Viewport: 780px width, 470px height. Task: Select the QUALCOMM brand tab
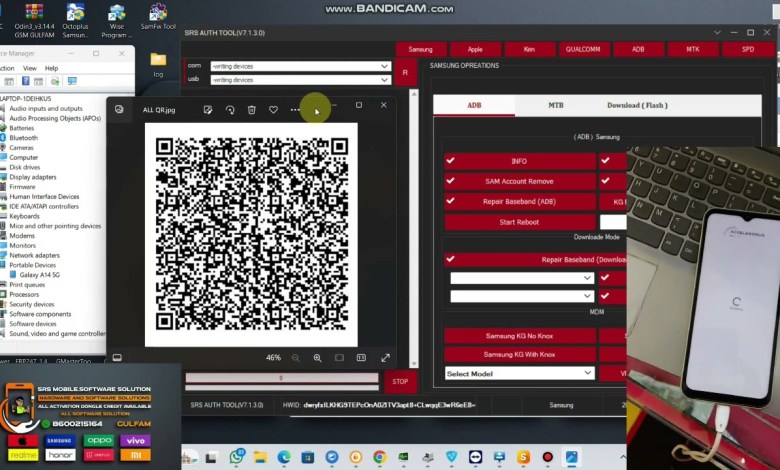tap(583, 49)
